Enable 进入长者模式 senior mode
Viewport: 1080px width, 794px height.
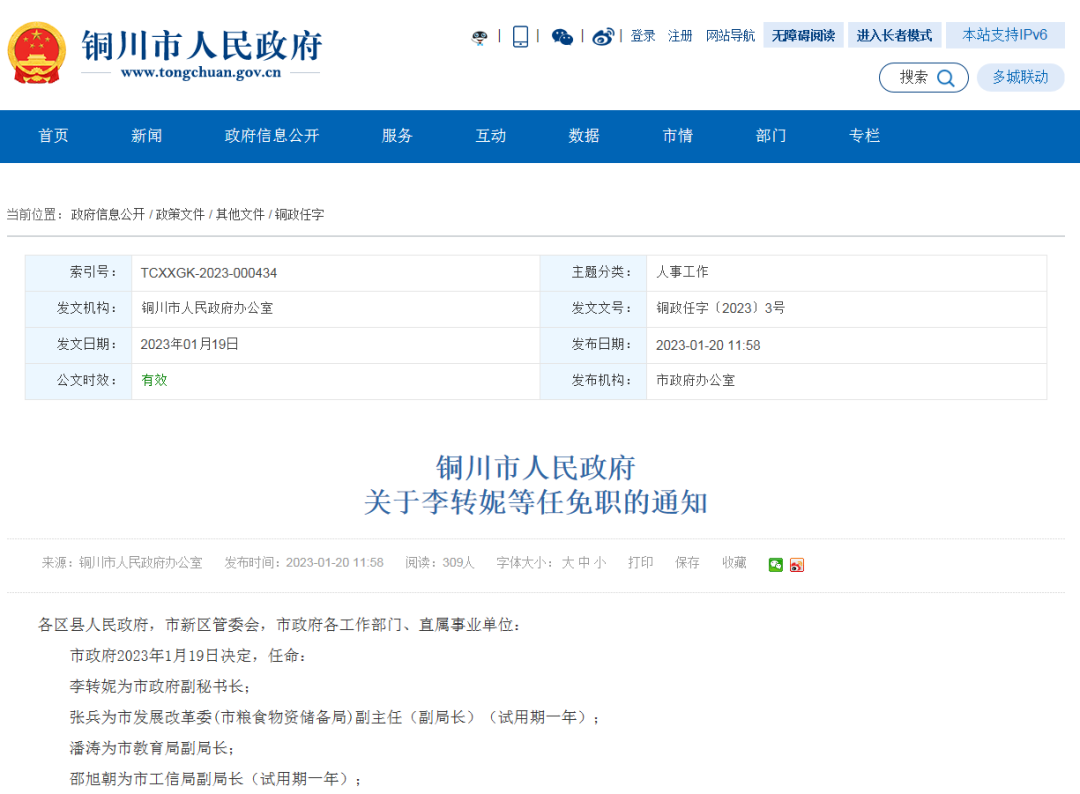(894, 35)
